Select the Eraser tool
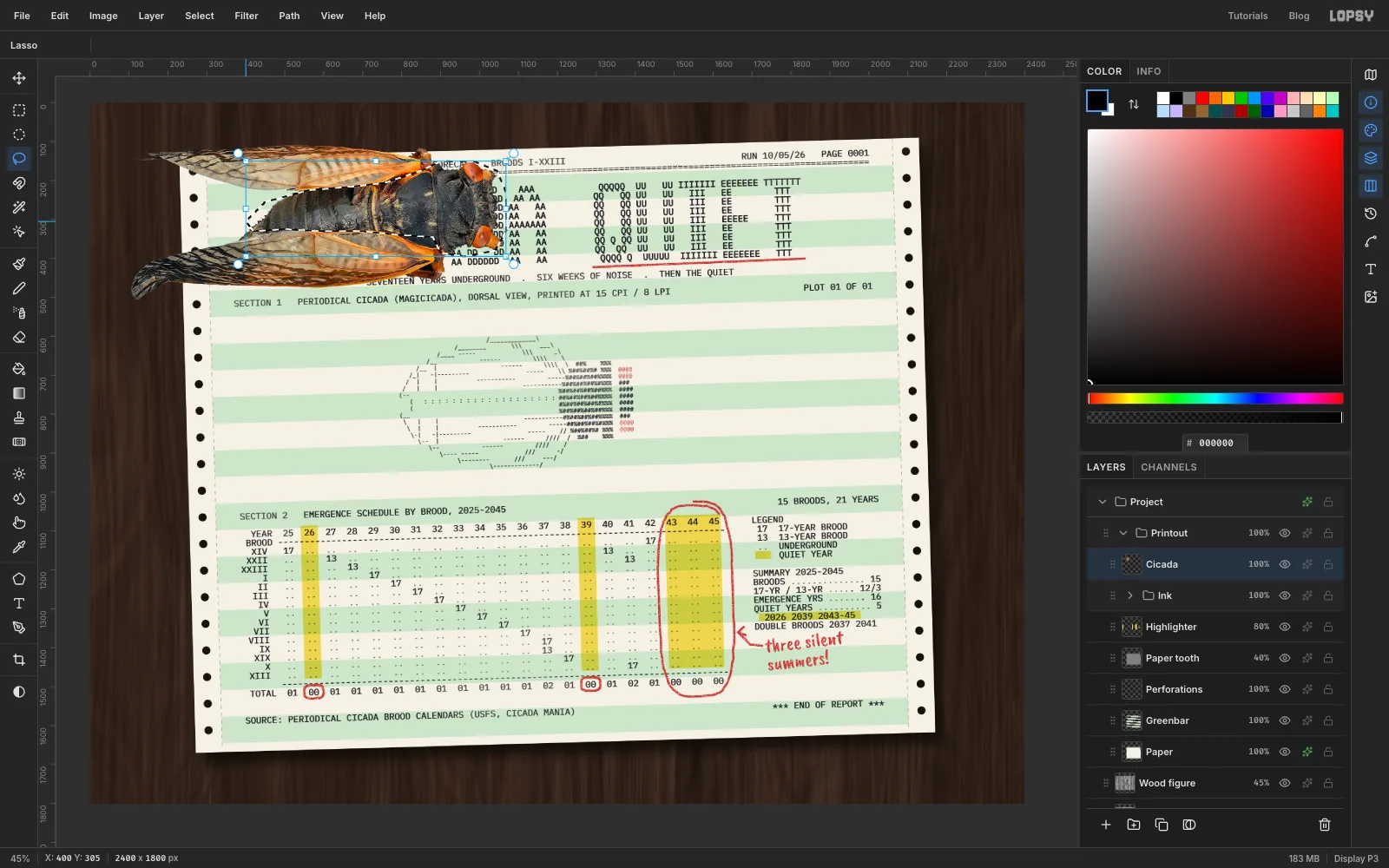This screenshot has height=868, width=1389. pyautogui.click(x=19, y=337)
